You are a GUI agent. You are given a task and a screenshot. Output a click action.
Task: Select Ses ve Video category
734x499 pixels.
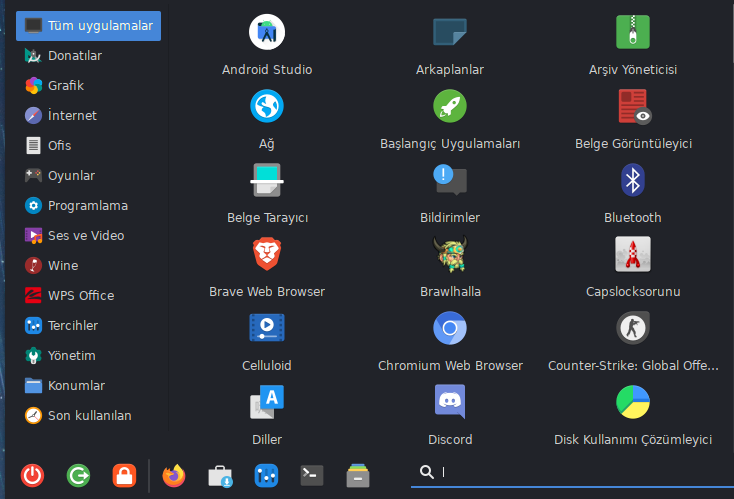click(x=88, y=235)
